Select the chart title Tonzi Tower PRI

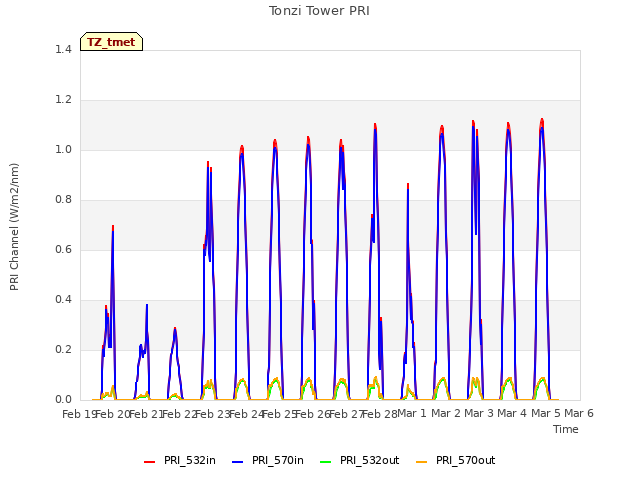coord(319,11)
